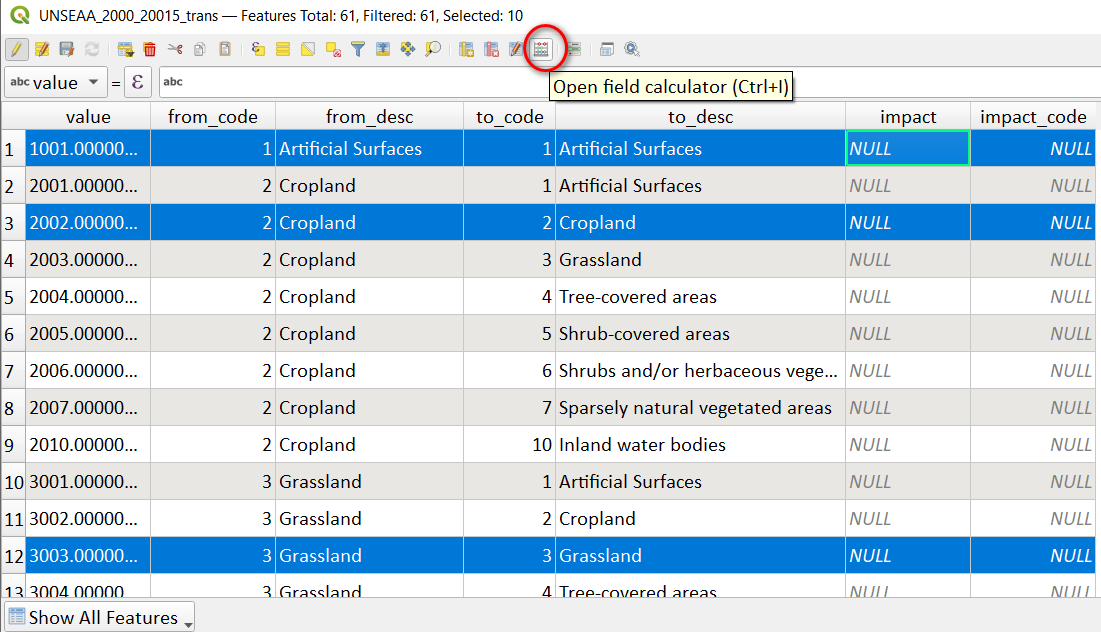The width and height of the screenshot is (1101, 632).
Task: Click row 11 from_desc 'Grassland' cell
Action: [x=369, y=519]
